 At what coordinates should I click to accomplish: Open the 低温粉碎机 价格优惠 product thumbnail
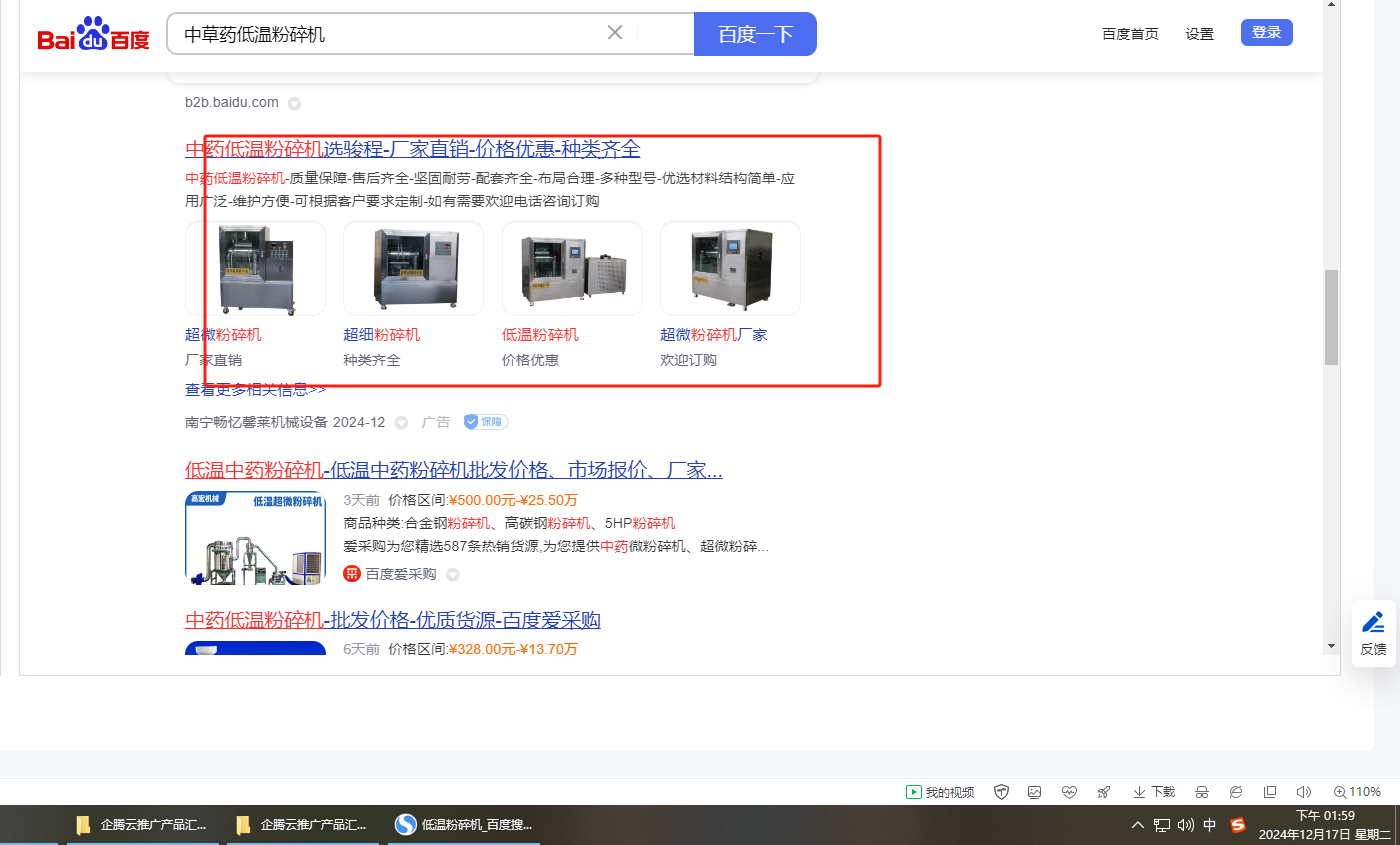tap(572, 268)
